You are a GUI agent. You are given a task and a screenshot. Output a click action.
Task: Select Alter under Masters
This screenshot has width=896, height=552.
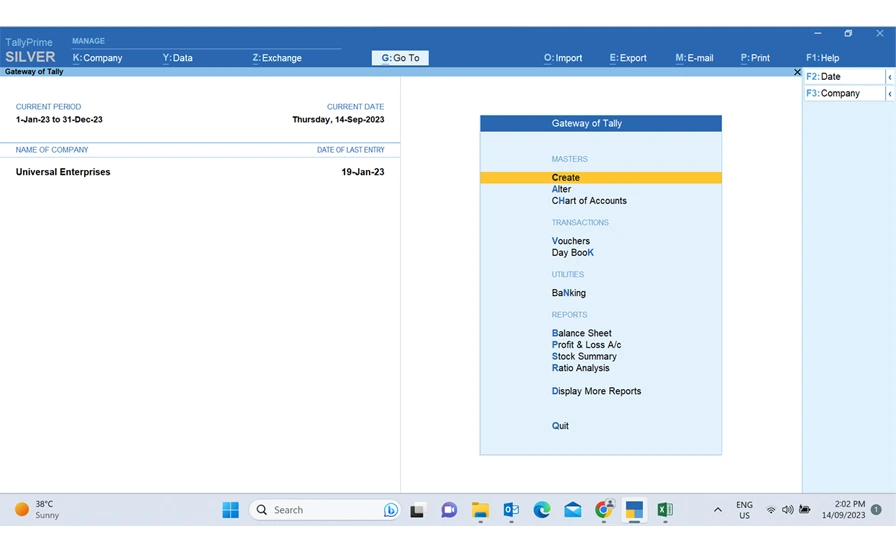coord(561,189)
